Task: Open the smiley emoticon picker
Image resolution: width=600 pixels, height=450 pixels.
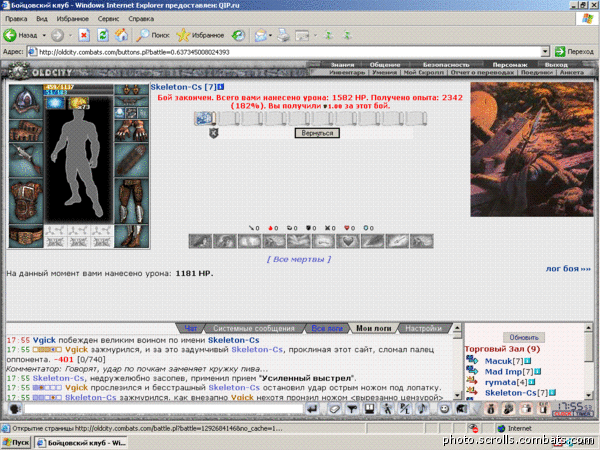Action: [444, 409]
